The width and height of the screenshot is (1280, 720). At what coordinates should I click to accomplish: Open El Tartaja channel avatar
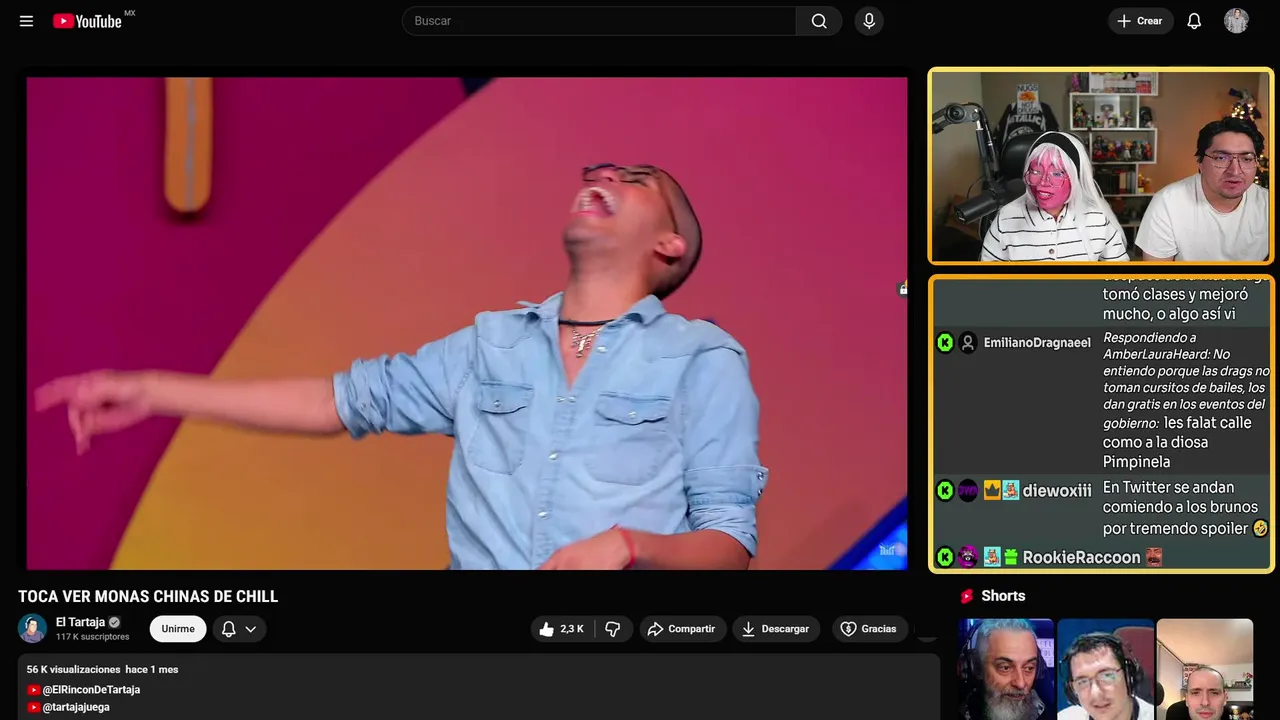coord(33,628)
